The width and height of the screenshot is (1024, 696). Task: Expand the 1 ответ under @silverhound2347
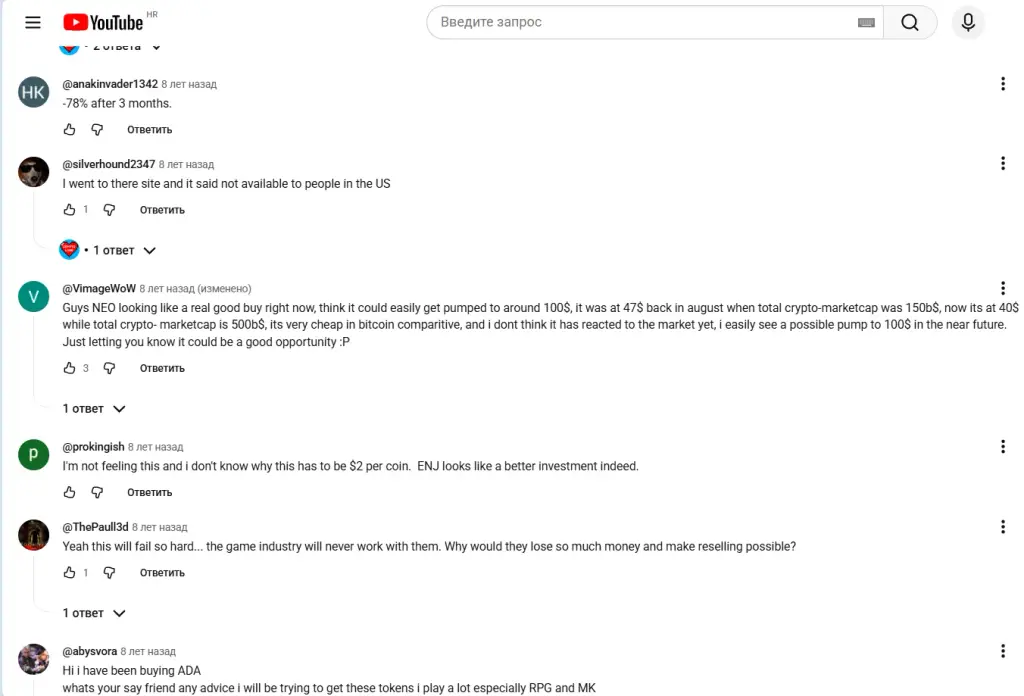(x=108, y=250)
